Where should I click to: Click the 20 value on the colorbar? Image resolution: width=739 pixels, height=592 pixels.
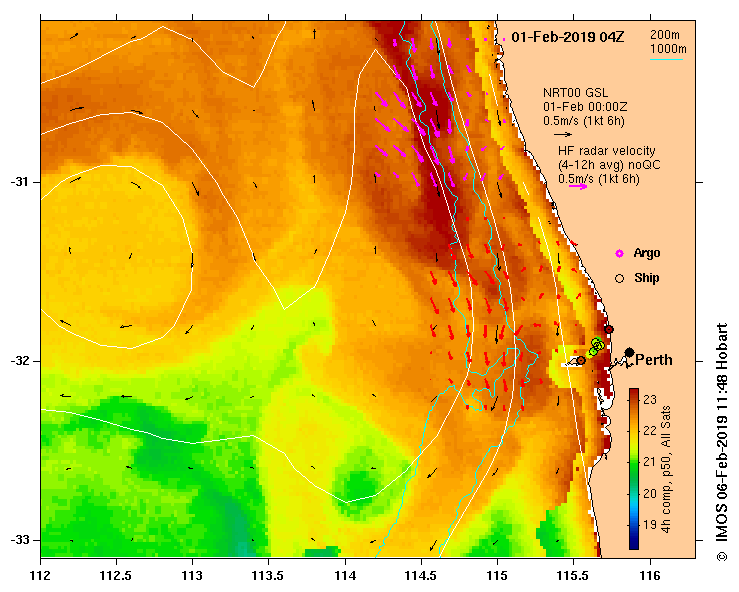pos(650,493)
